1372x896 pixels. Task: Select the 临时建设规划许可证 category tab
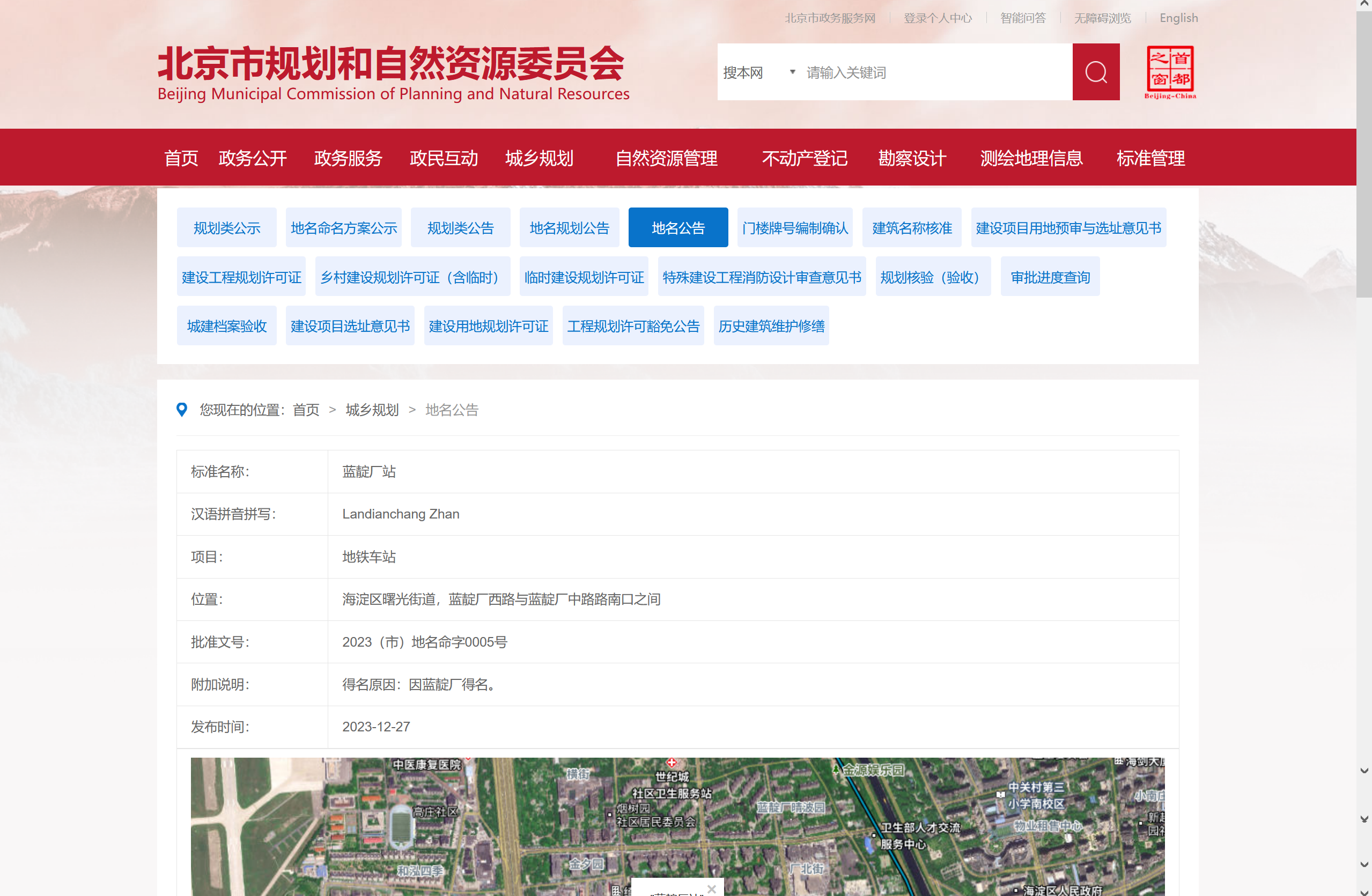coord(584,277)
